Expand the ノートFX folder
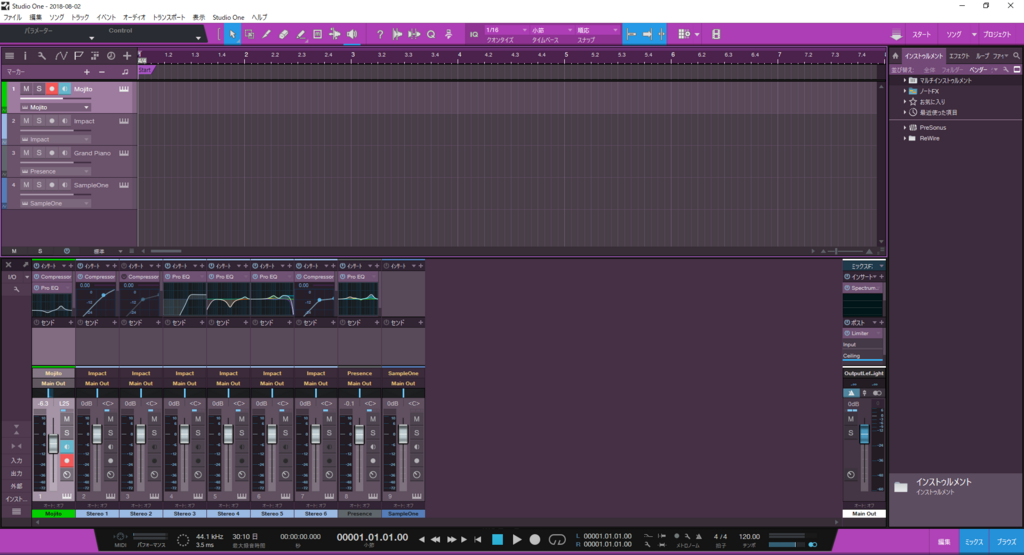 pos(904,91)
